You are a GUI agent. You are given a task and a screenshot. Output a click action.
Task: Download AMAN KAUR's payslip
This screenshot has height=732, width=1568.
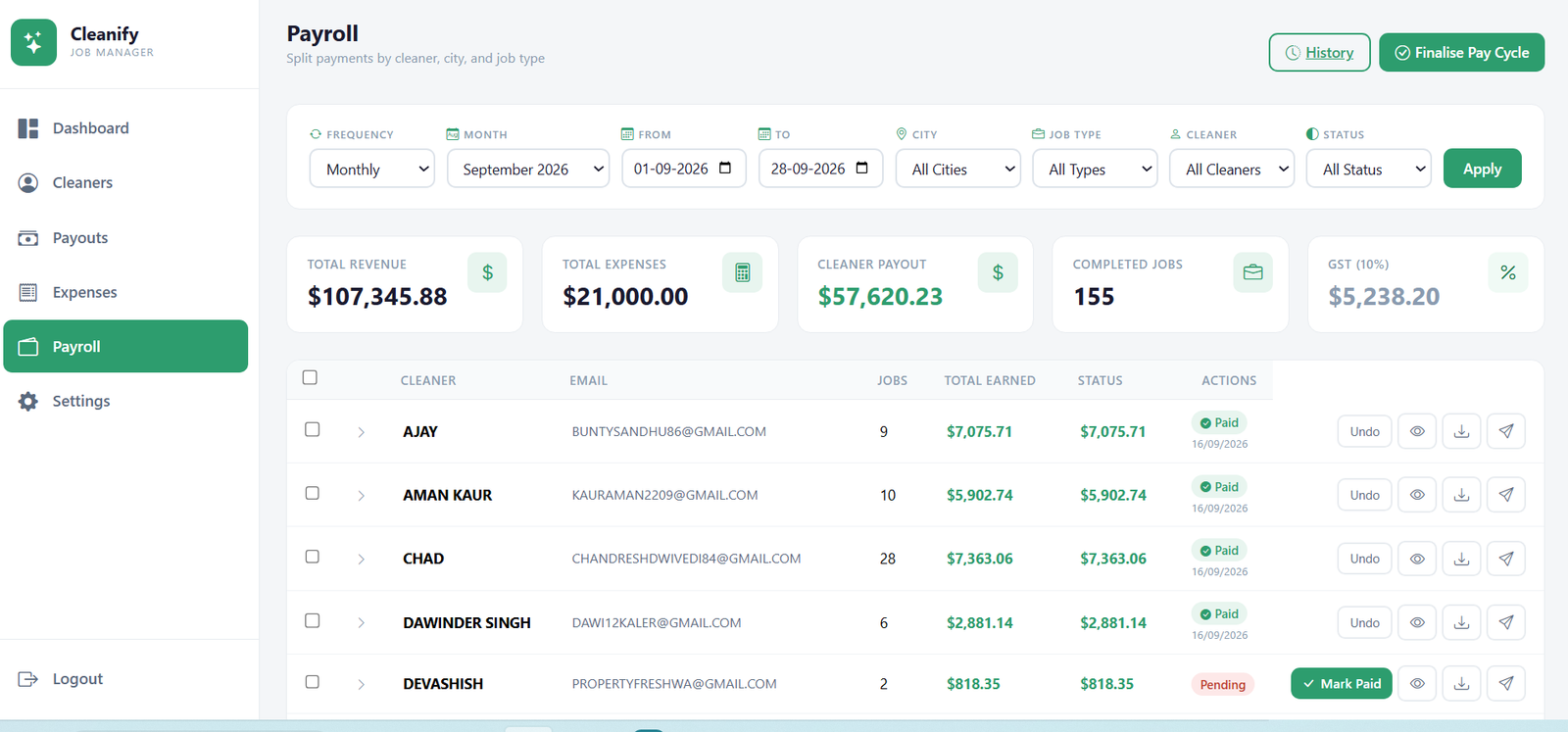pyautogui.click(x=1461, y=495)
